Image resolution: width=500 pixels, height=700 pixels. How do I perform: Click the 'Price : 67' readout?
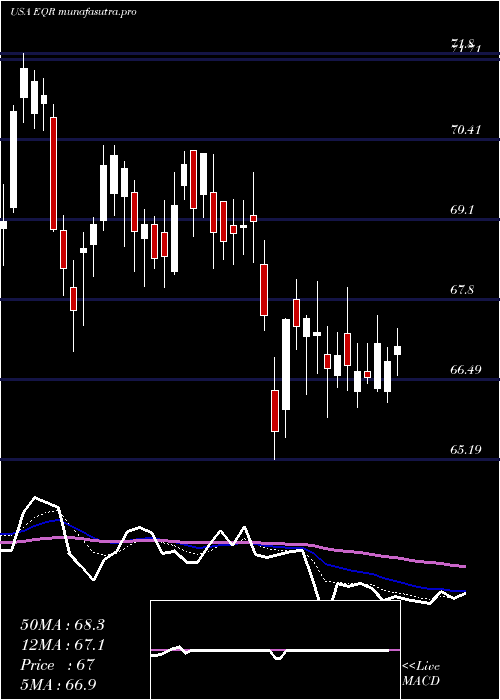point(57,665)
